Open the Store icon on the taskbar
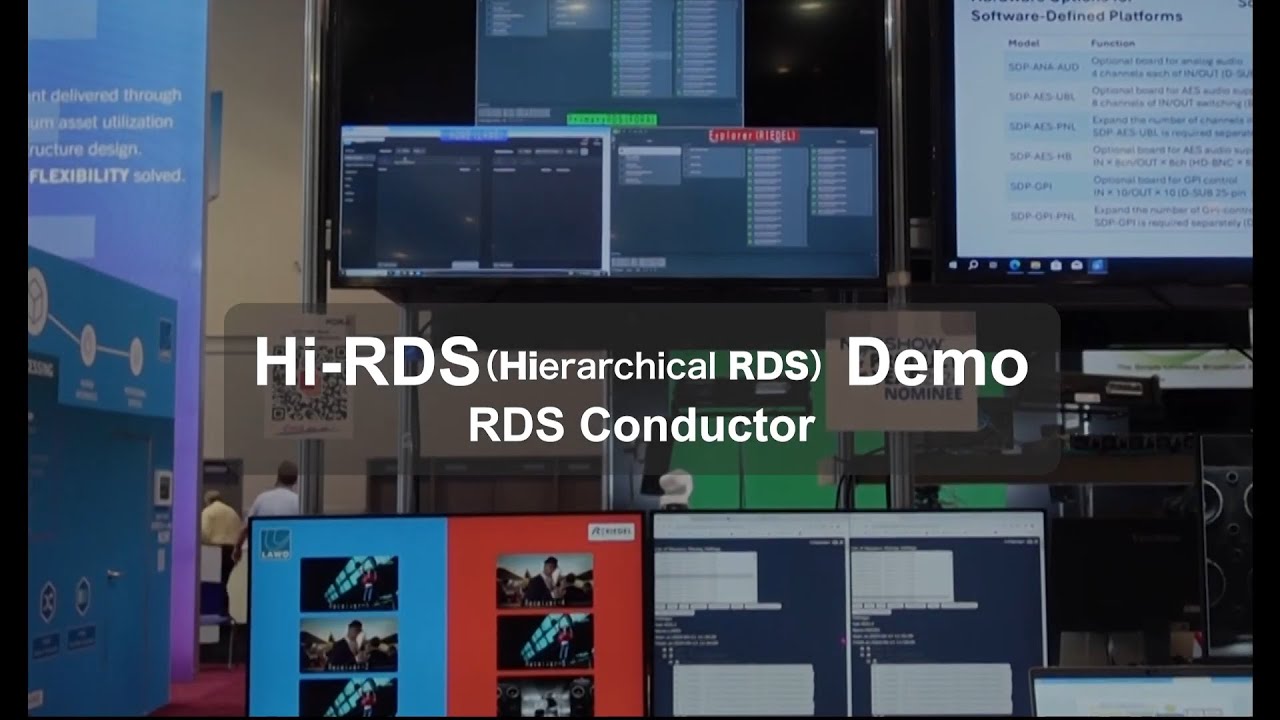The height and width of the screenshot is (720, 1280). point(1056,265)
